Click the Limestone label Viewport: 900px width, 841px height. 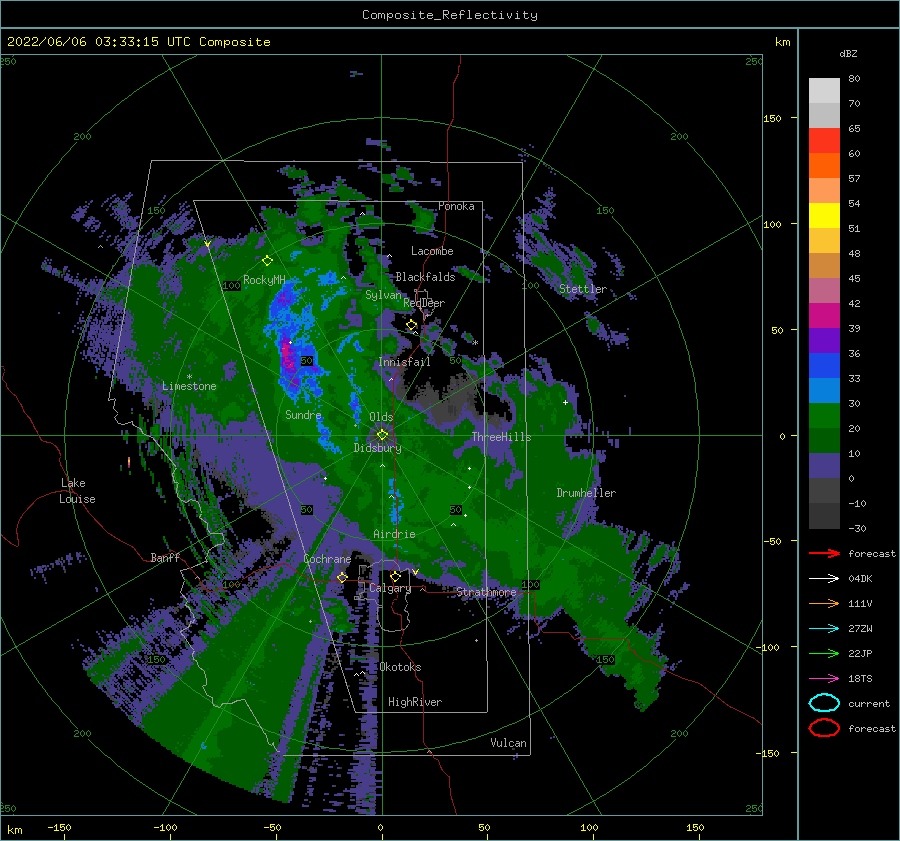[189, 386]
